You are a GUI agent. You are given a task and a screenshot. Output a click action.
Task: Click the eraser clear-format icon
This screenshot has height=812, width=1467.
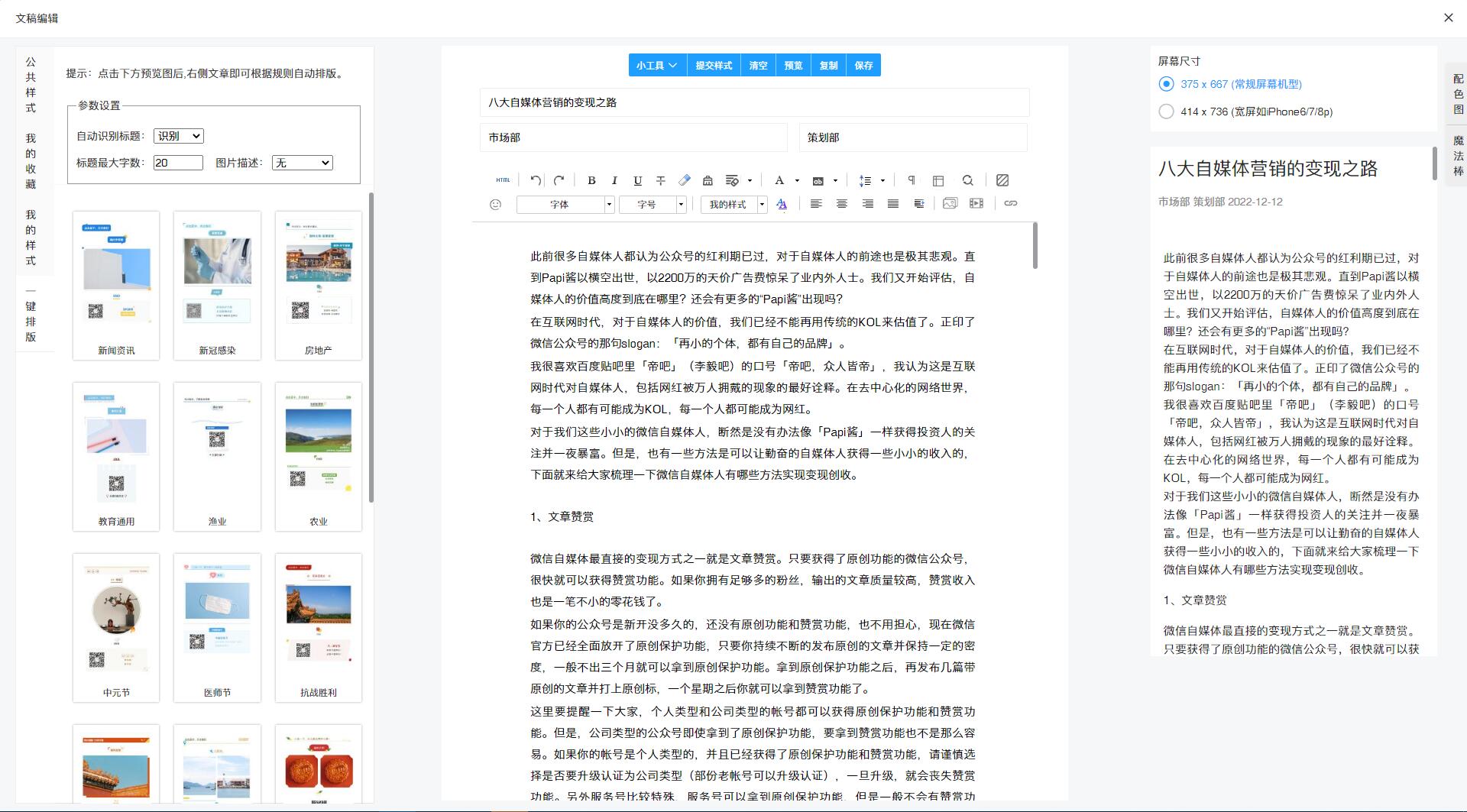684,180
